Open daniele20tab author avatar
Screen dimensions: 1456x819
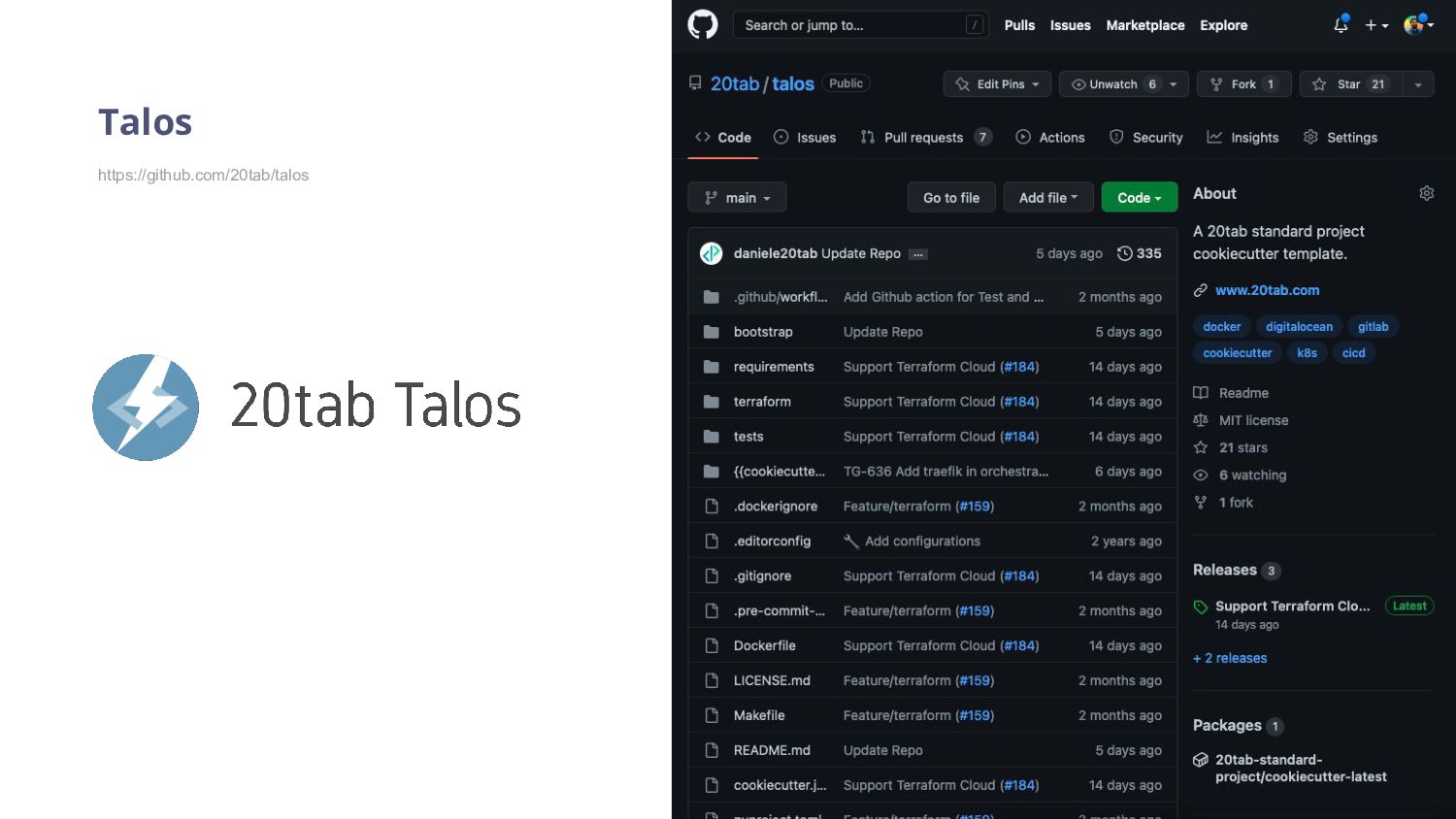pos(711,253)
